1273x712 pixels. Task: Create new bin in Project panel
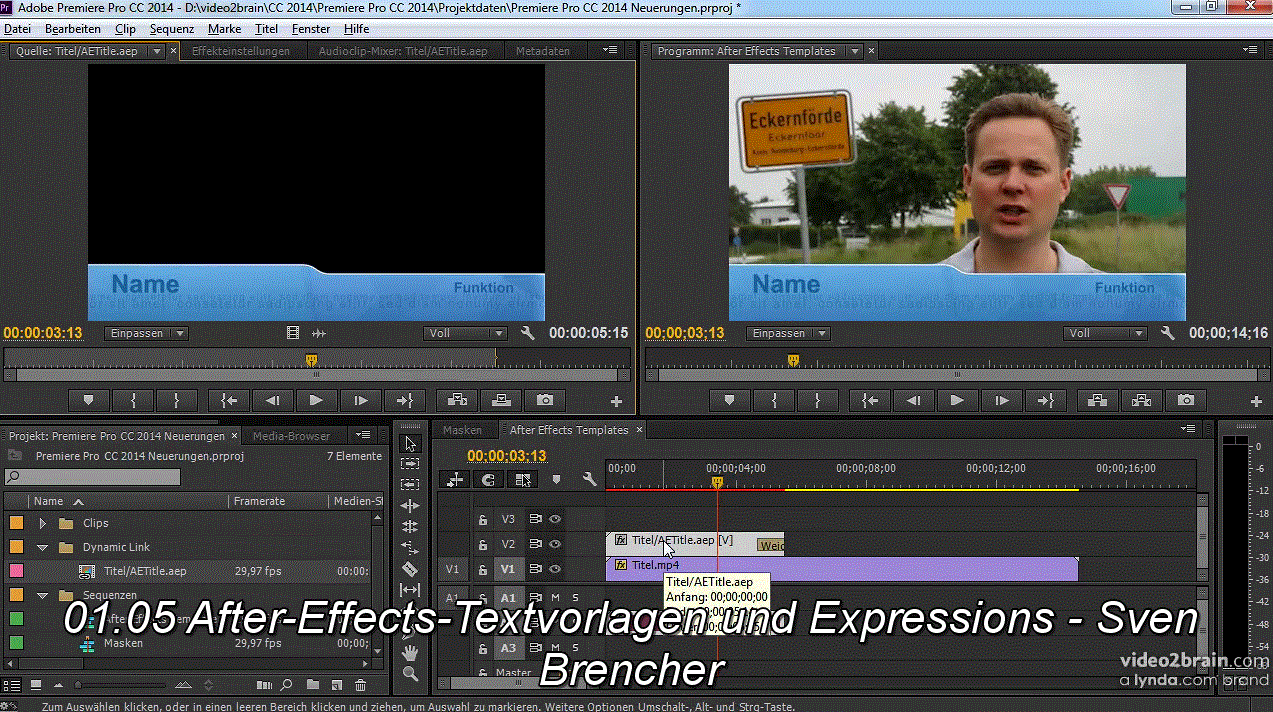click(313, 685)
